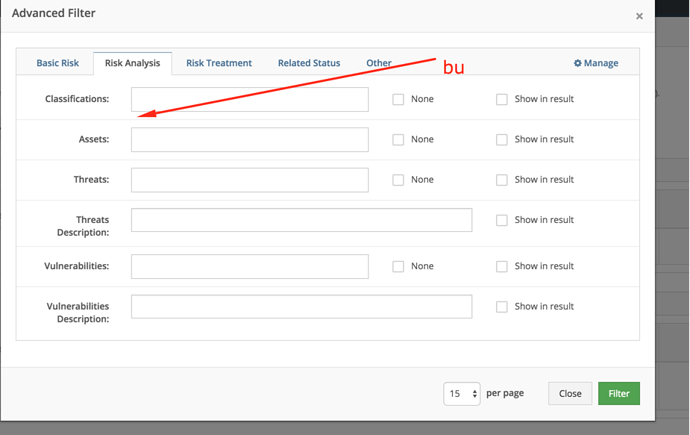This screenshot has width=690, height=435.
Task: Check None for Vulnerabilities
Action: click(398, 267)
